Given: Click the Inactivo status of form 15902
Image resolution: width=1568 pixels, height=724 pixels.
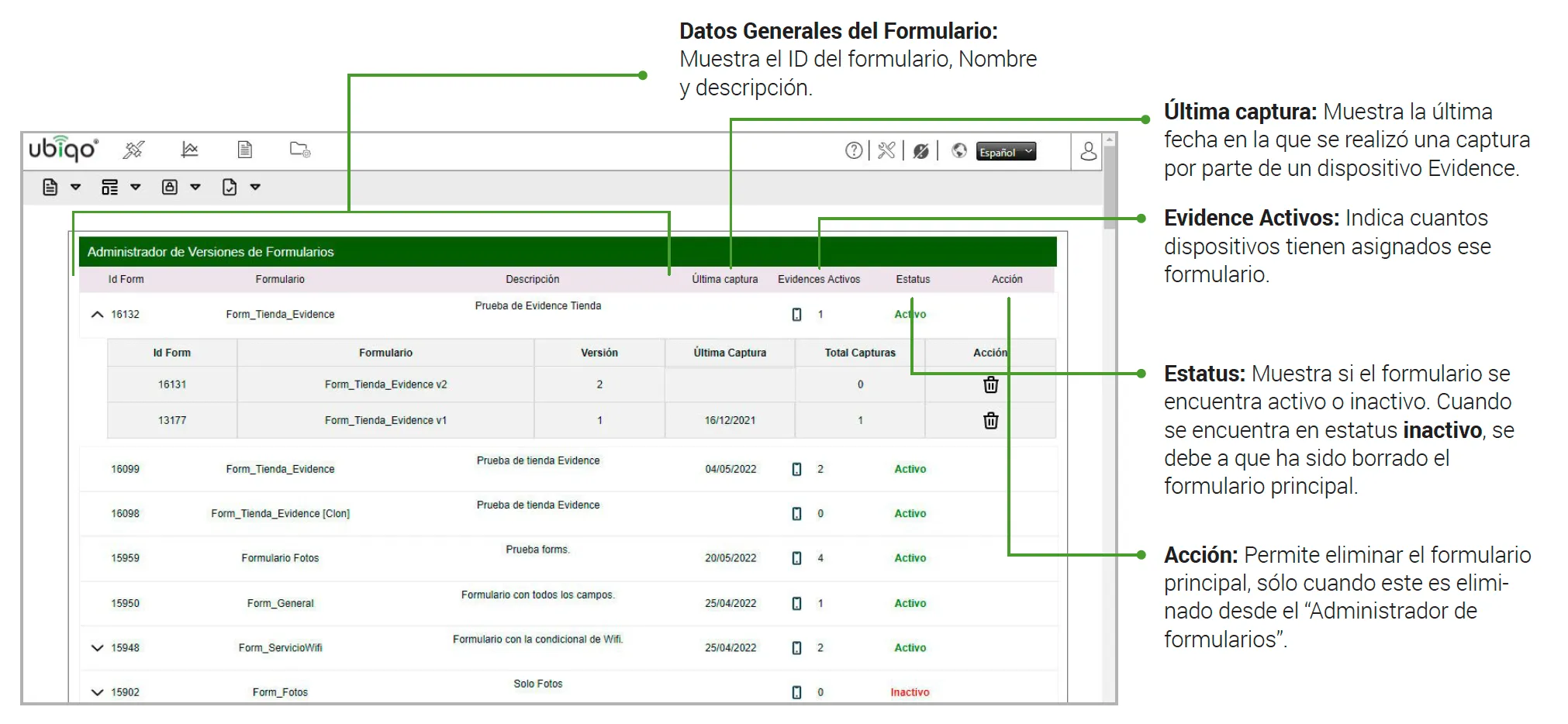Looking at the screenshot, I should tap(910, 692).
